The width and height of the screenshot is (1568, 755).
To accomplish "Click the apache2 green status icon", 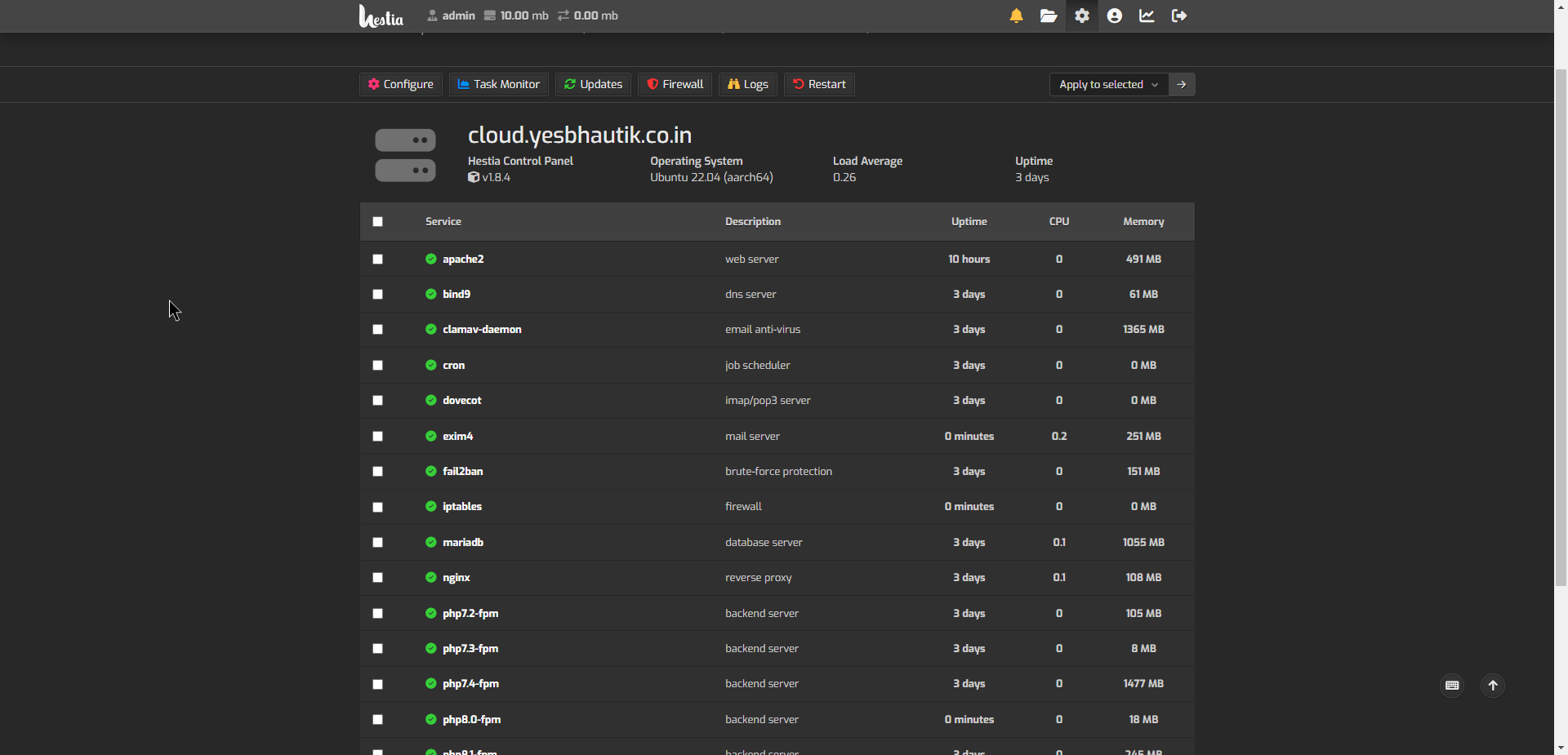I will coord(431,259).
